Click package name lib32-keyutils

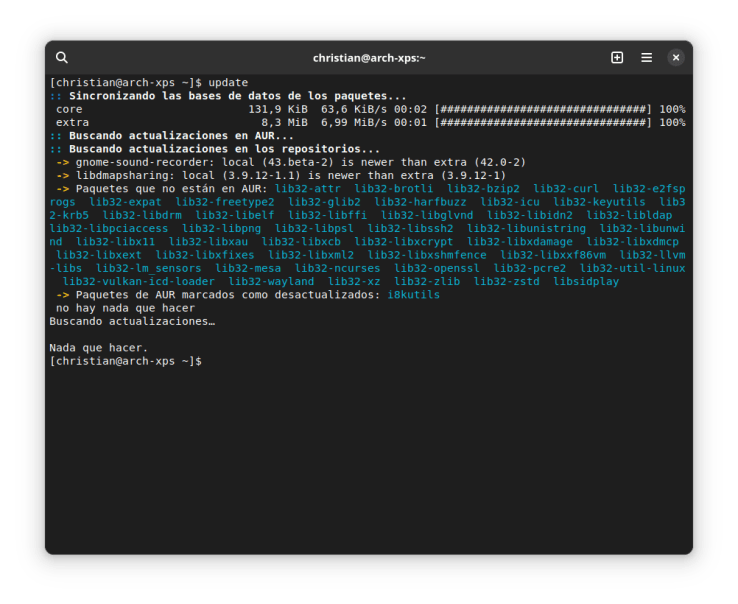click(599, 202)
